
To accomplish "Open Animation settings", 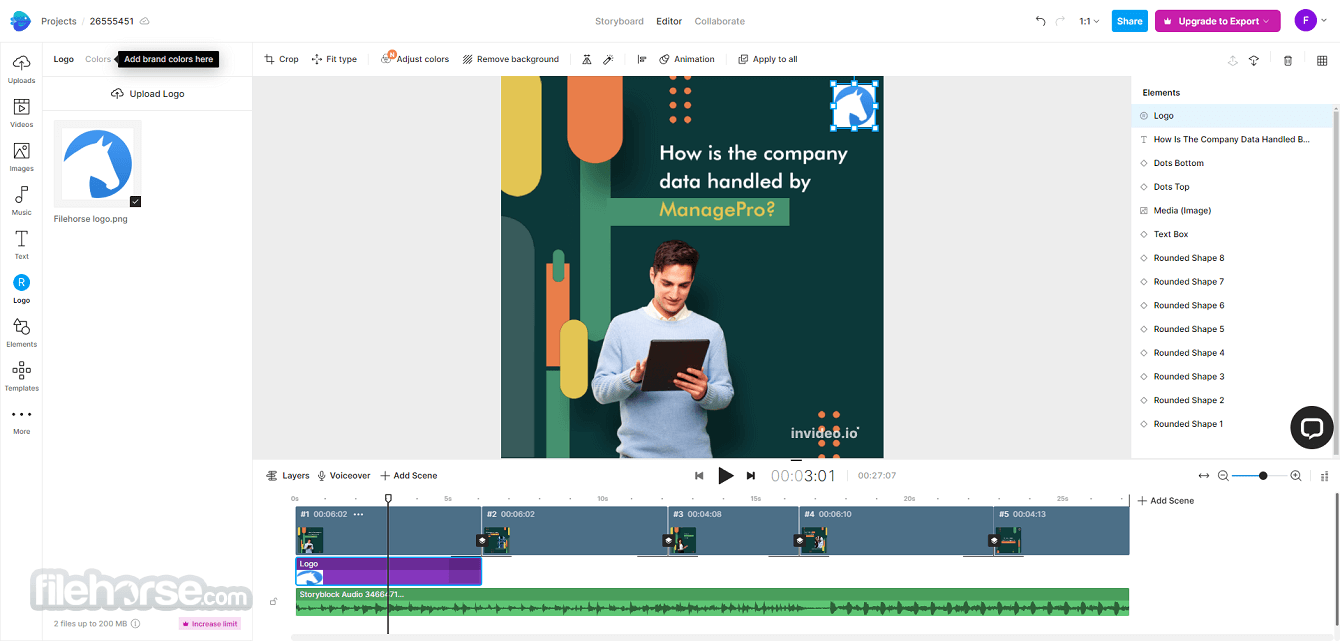I will tap(687, 59).
